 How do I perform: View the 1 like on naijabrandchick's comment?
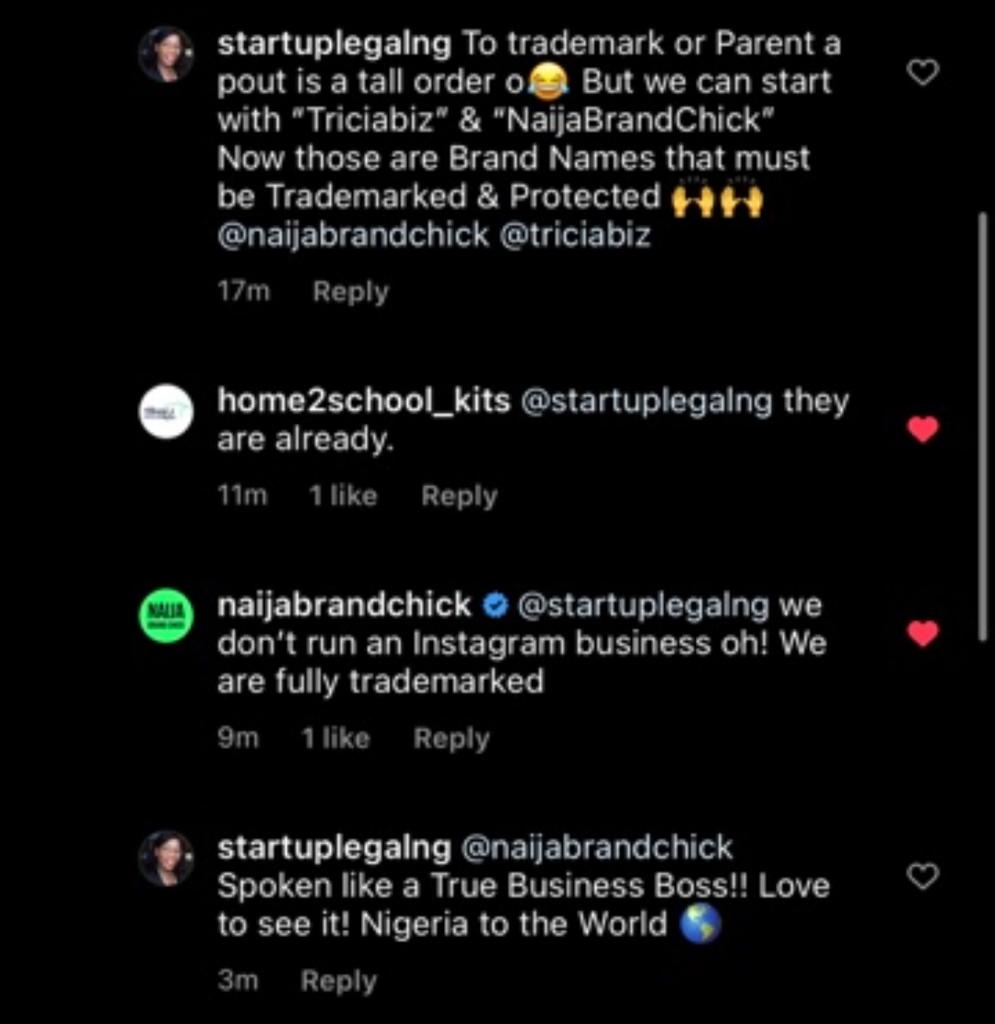(335, 739)
